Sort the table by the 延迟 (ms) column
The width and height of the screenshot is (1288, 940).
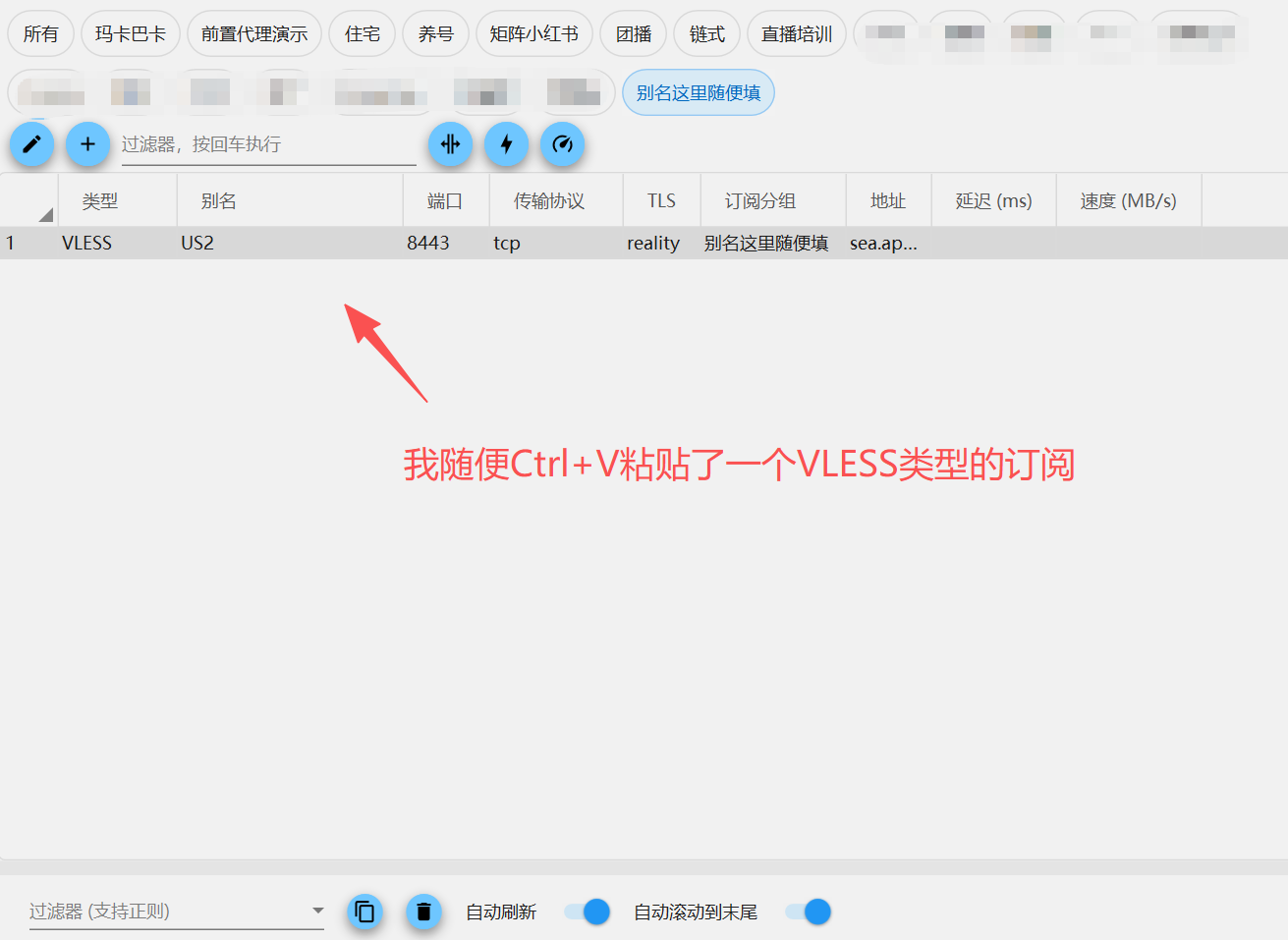(x=992, y=199)
